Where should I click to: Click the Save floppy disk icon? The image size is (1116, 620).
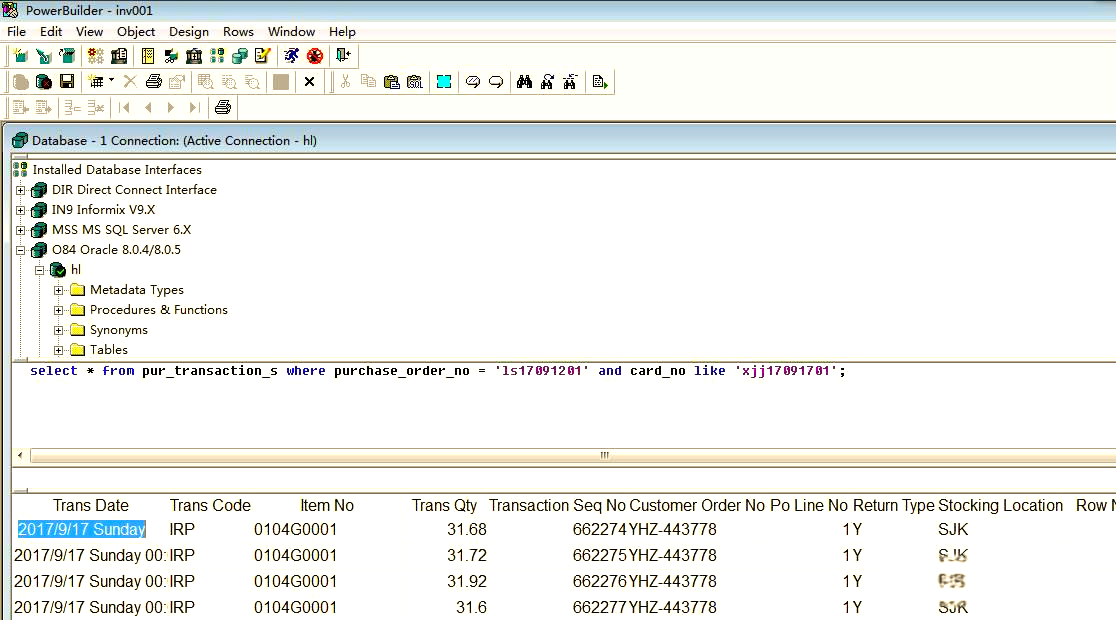67,82
